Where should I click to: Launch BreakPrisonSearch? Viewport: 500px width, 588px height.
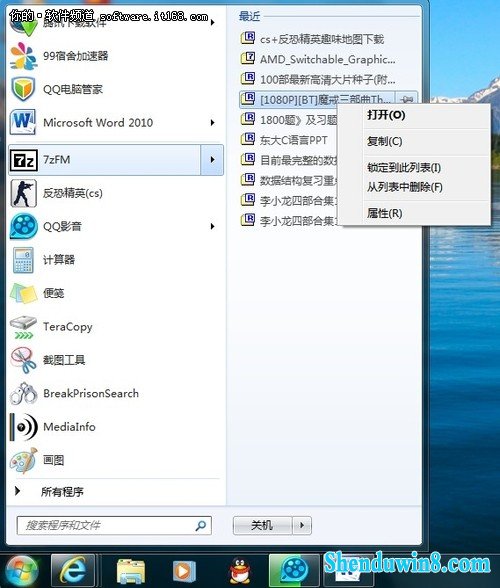pos(116,393)
